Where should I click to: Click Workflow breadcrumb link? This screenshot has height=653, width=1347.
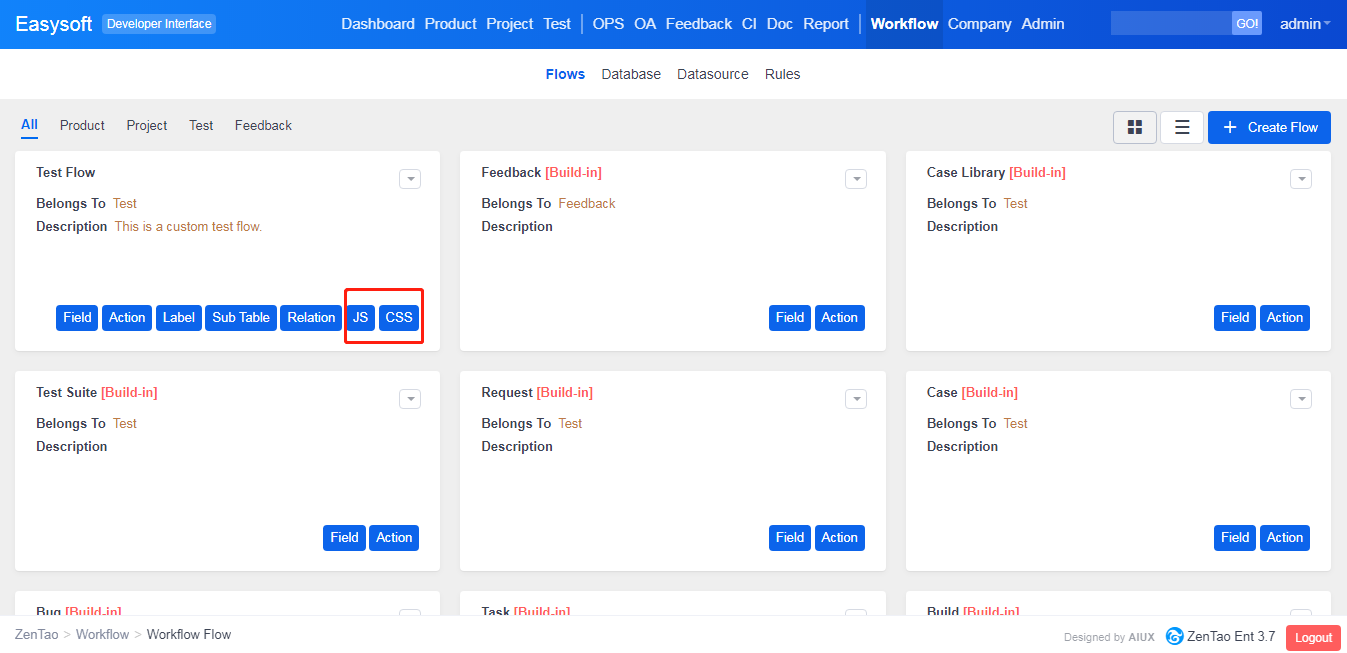[102, 634]
